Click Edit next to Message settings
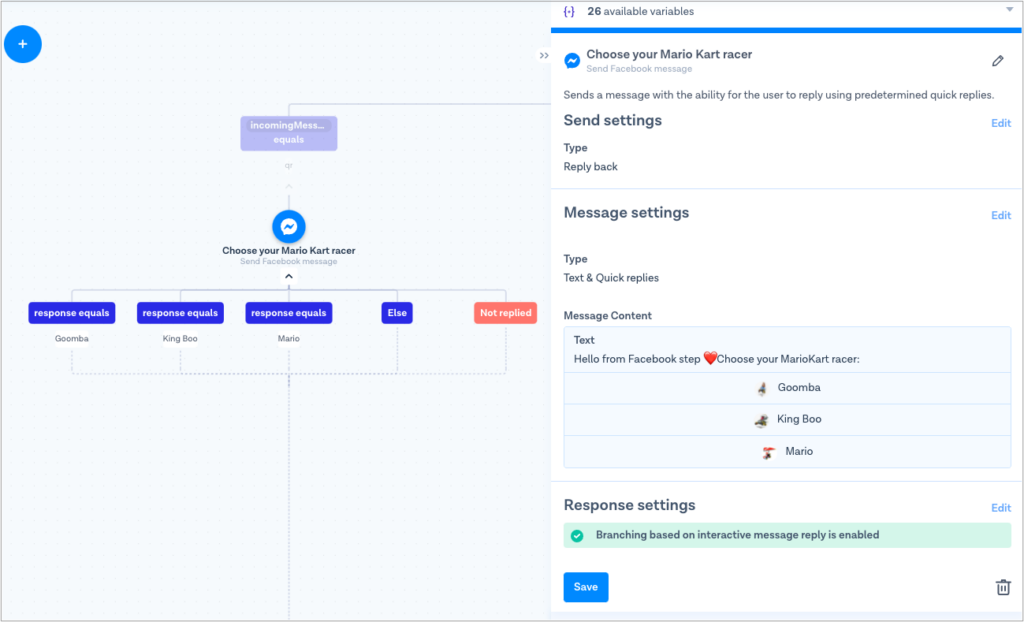This screenshot has width=1024, height=622. click(1000, 215)
